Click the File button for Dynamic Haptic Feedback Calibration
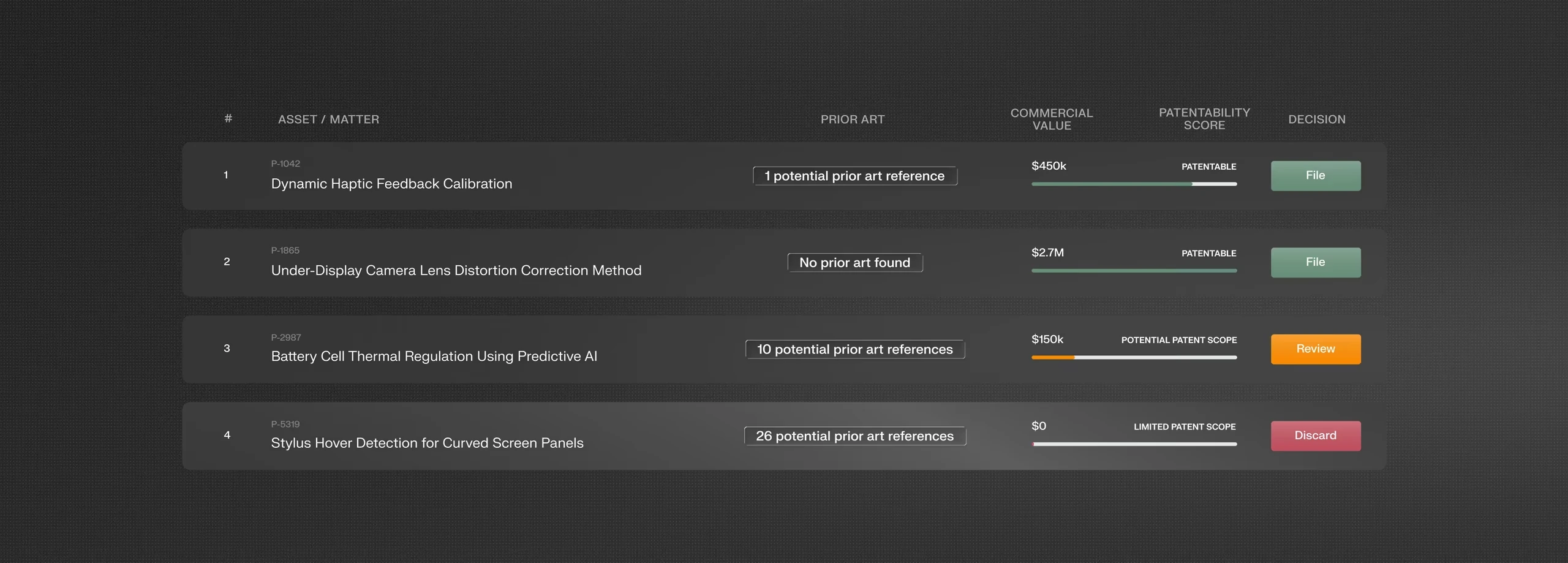The width and height of the screenshot is (1568, 563). tap(1316, 176)
